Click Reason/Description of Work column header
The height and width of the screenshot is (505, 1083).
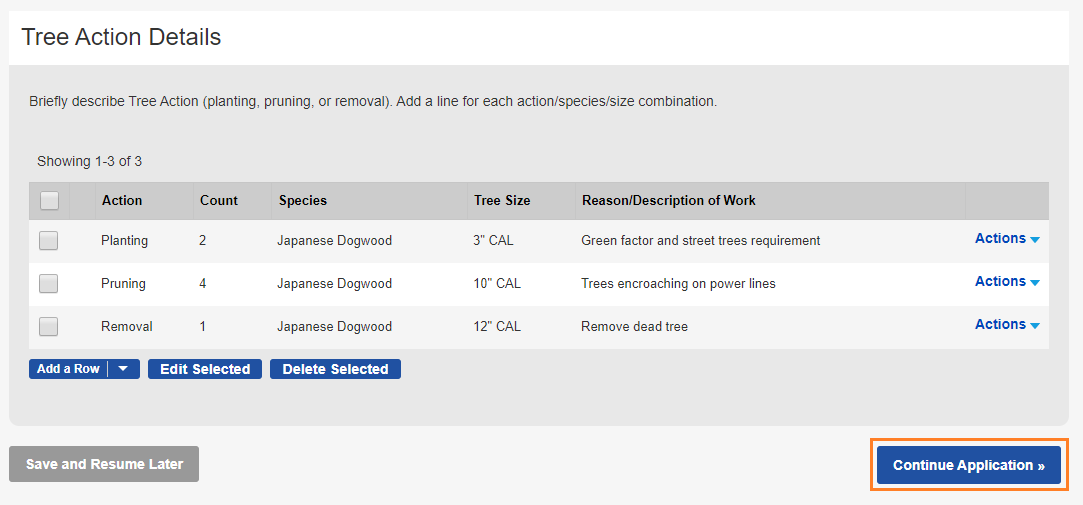[x=668, y=201]
